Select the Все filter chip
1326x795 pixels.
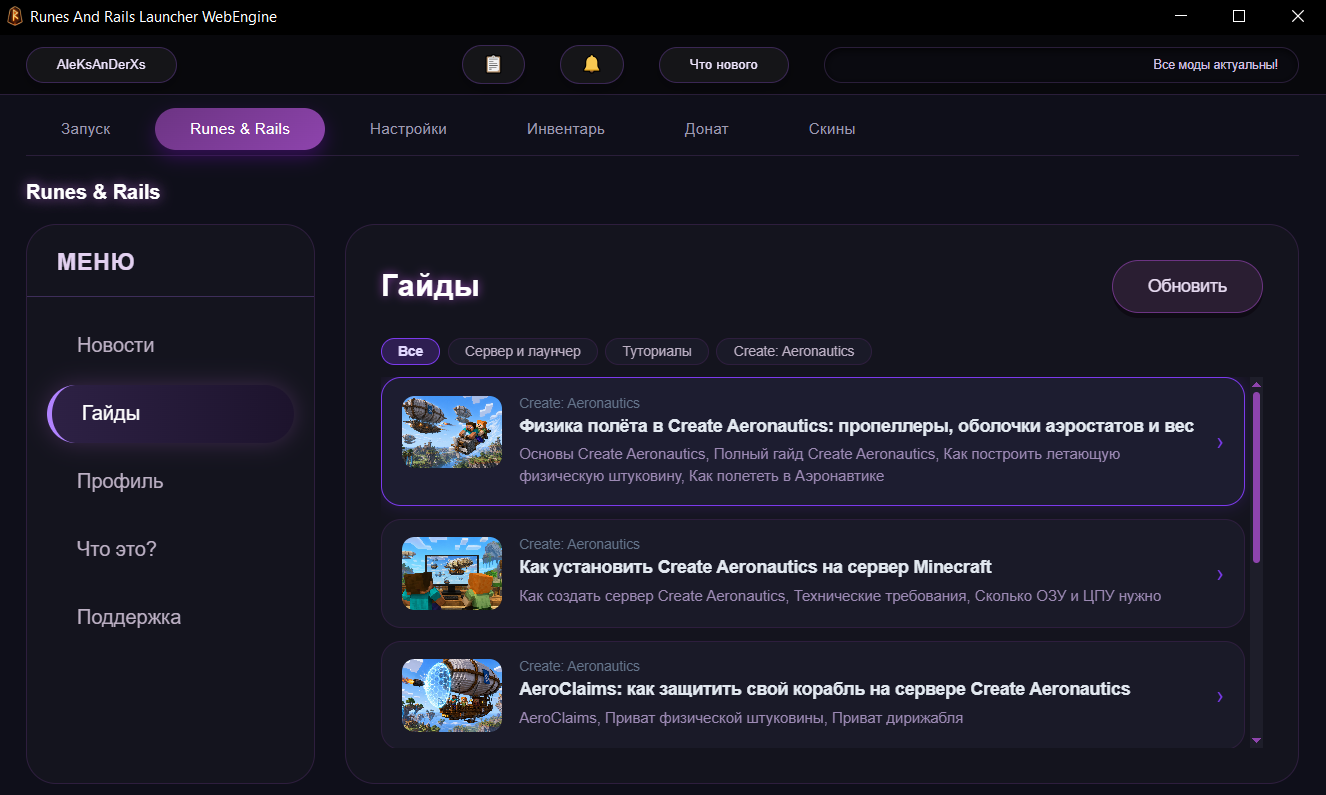[x=410, y=351]
